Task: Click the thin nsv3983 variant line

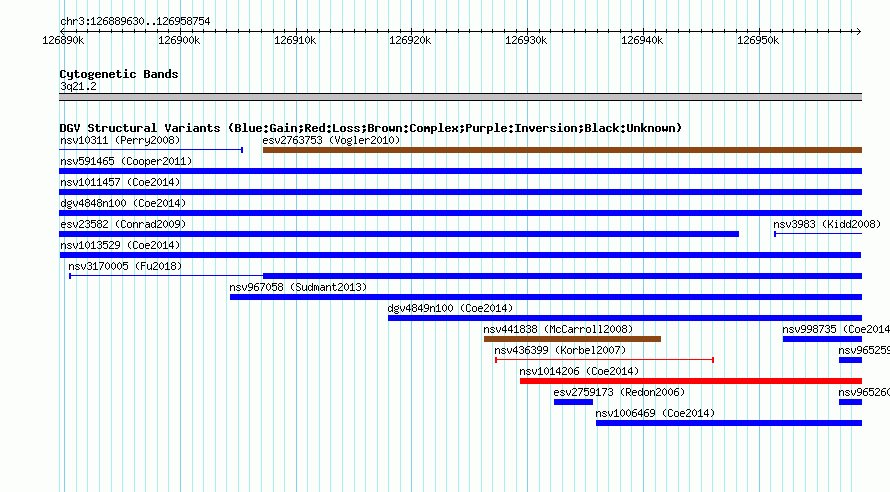Action: pos(818,234)
